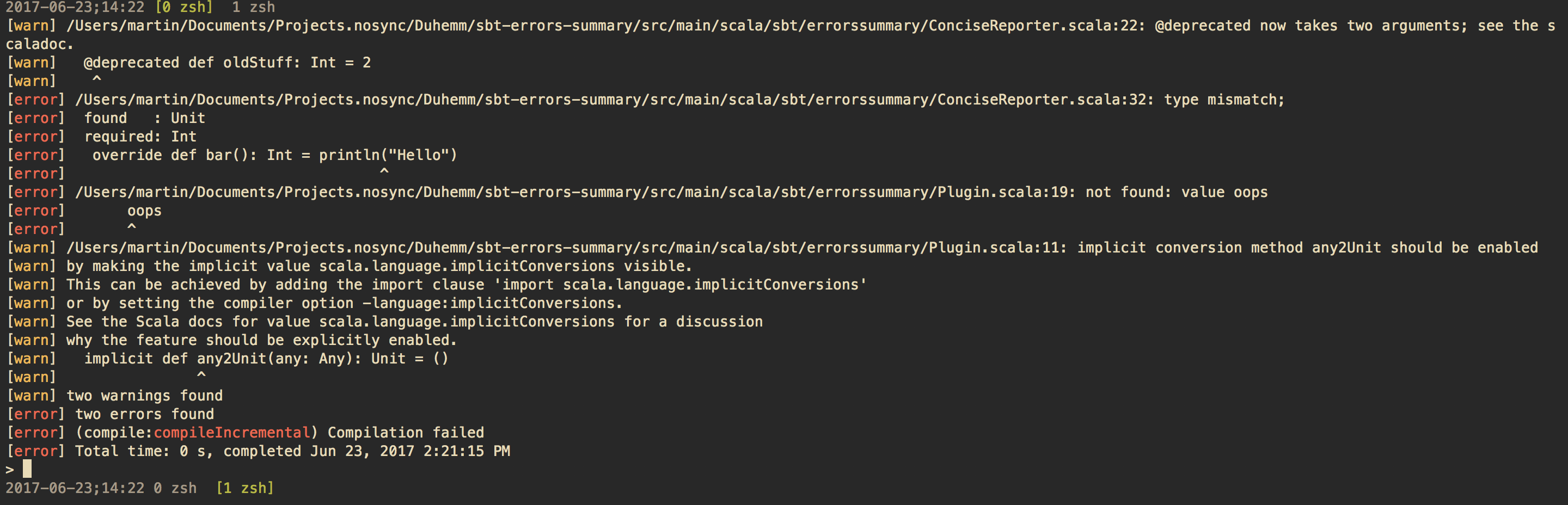Click the 'Compilation failed' text

406,432
